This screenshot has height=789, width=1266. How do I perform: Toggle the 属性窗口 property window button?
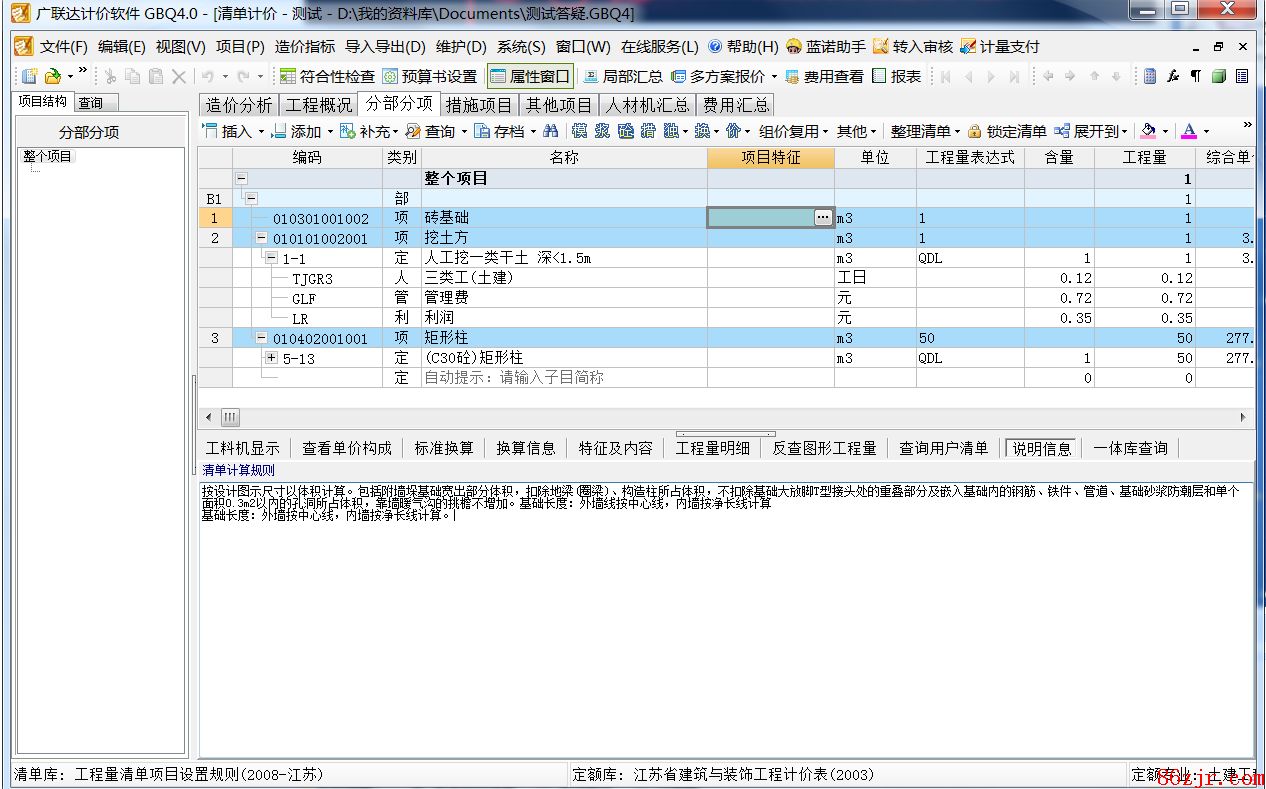(530, 76)
